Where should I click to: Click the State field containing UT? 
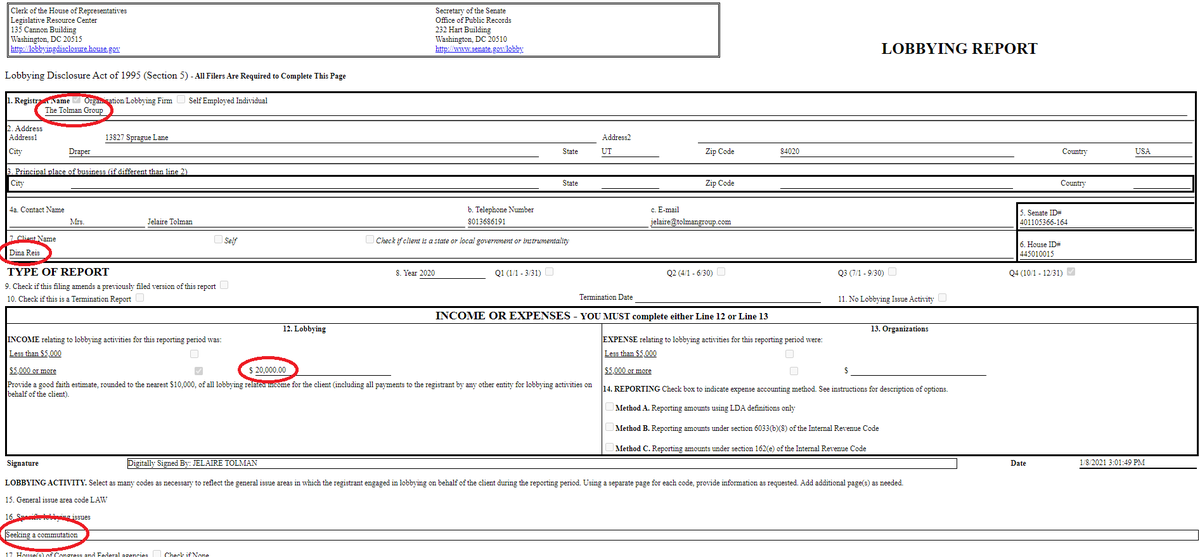pos(630,151)
